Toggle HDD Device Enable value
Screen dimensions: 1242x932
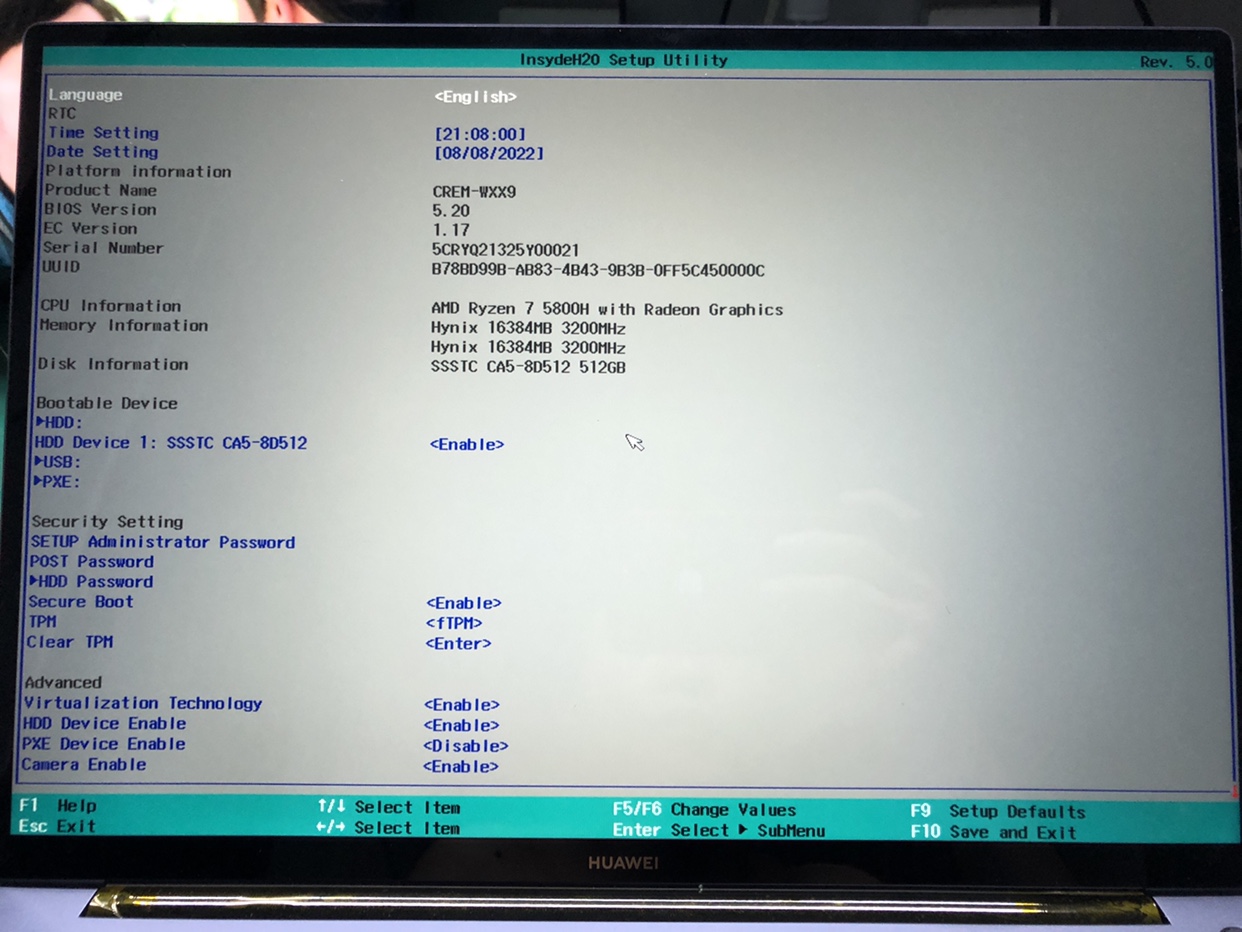(x=461, y=726)
